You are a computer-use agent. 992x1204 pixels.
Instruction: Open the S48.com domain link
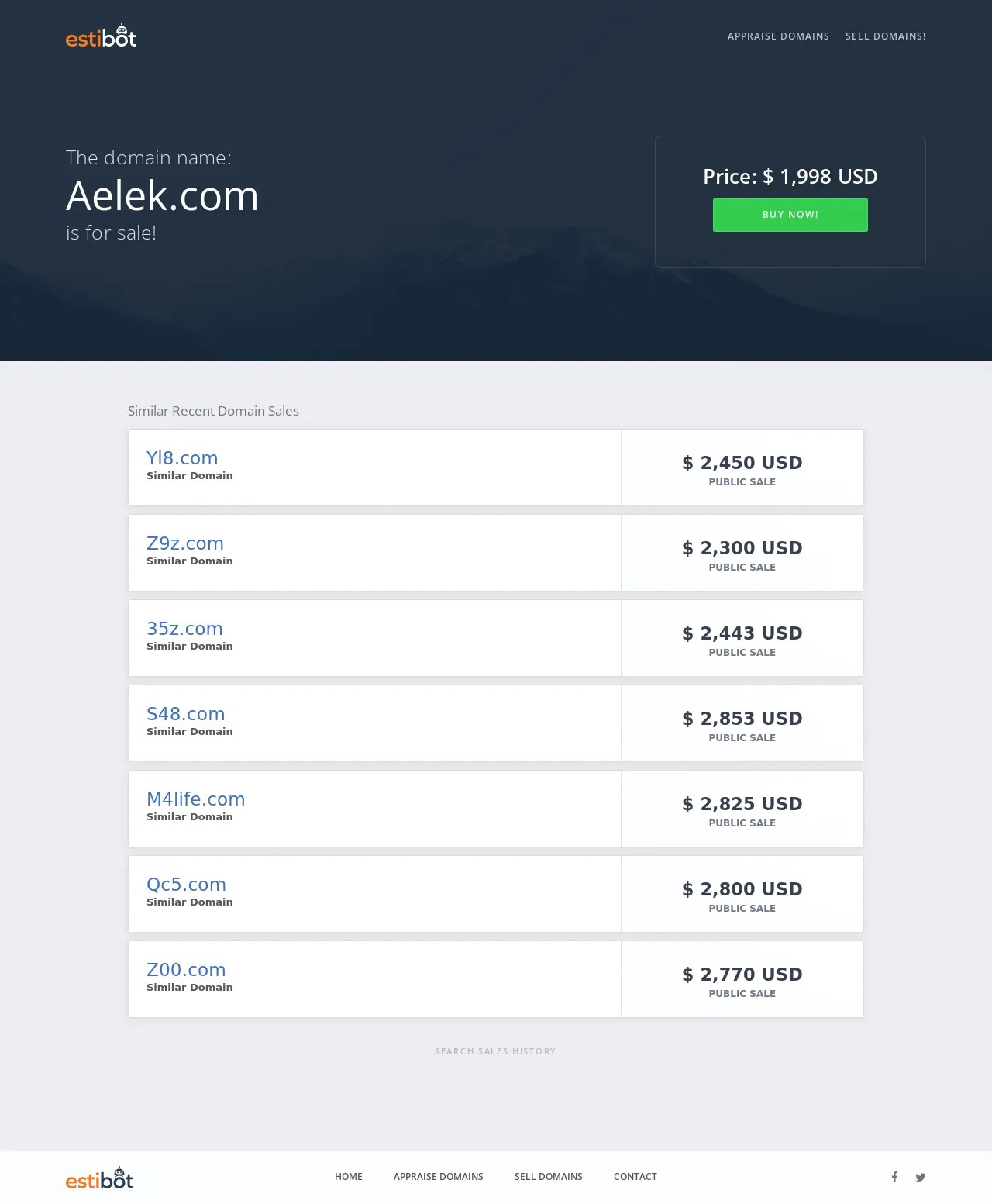pyautogui.click(x=186, y=714)
